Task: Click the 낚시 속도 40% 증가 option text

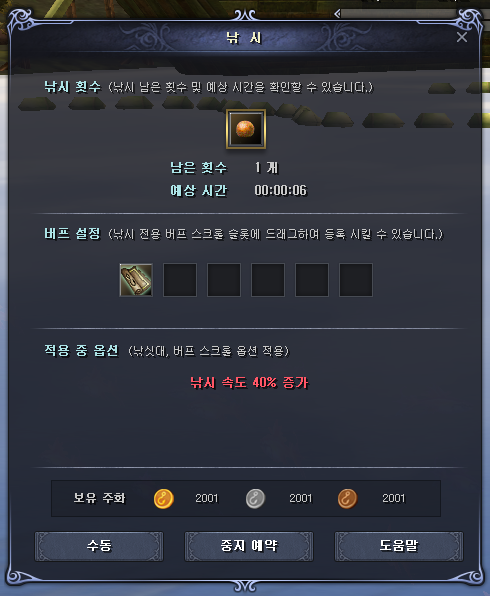Action: click(249, 382)
